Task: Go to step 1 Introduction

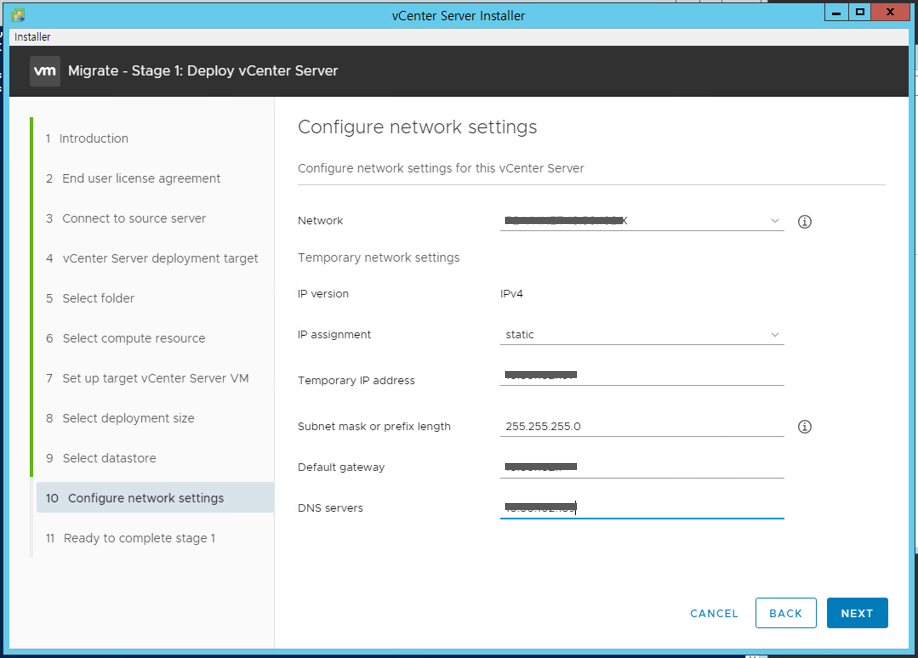Action: [x=87, y=139]
